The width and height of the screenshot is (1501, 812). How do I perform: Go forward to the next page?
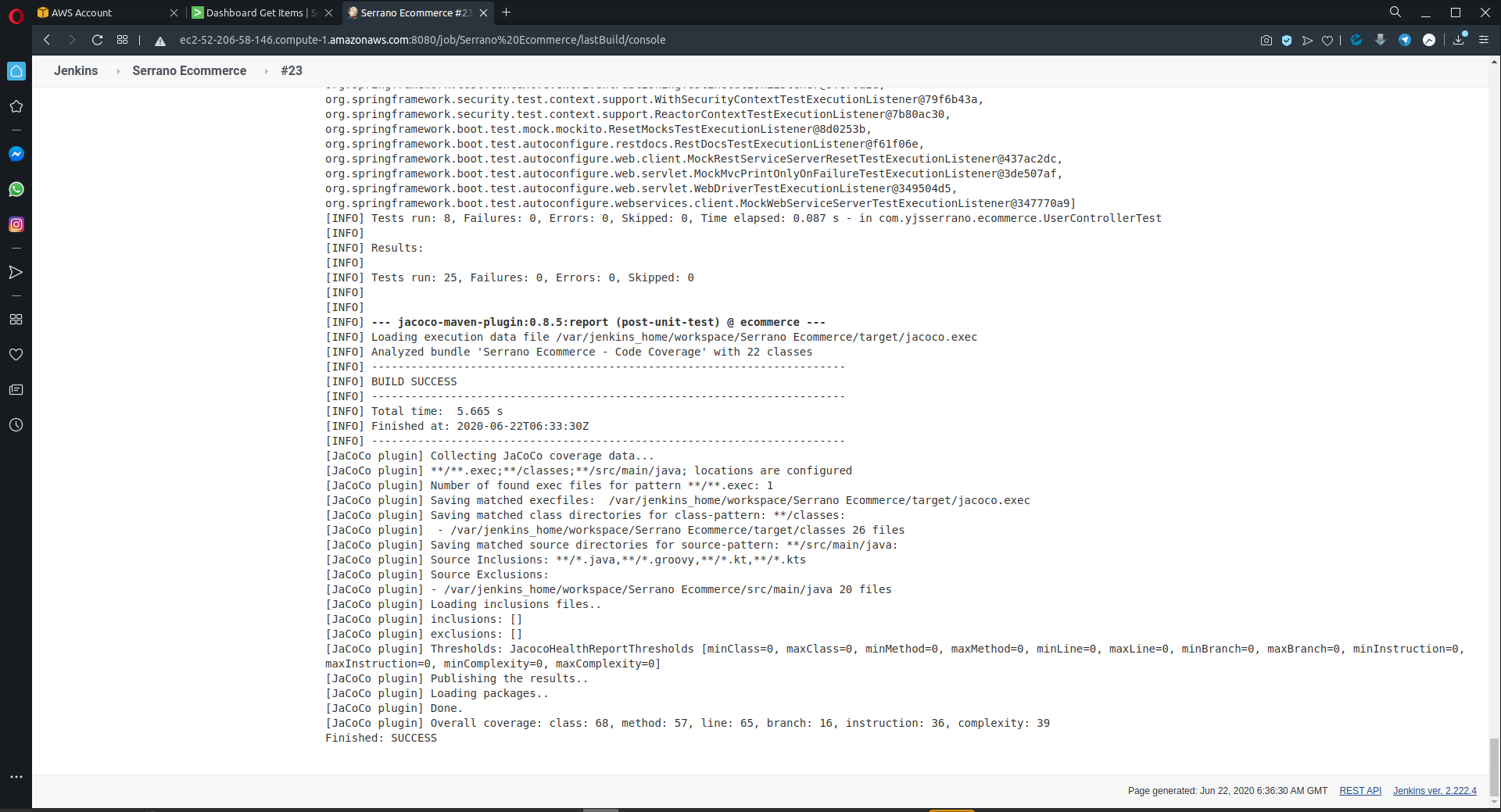pyautogui.click(x=72, y=40)
